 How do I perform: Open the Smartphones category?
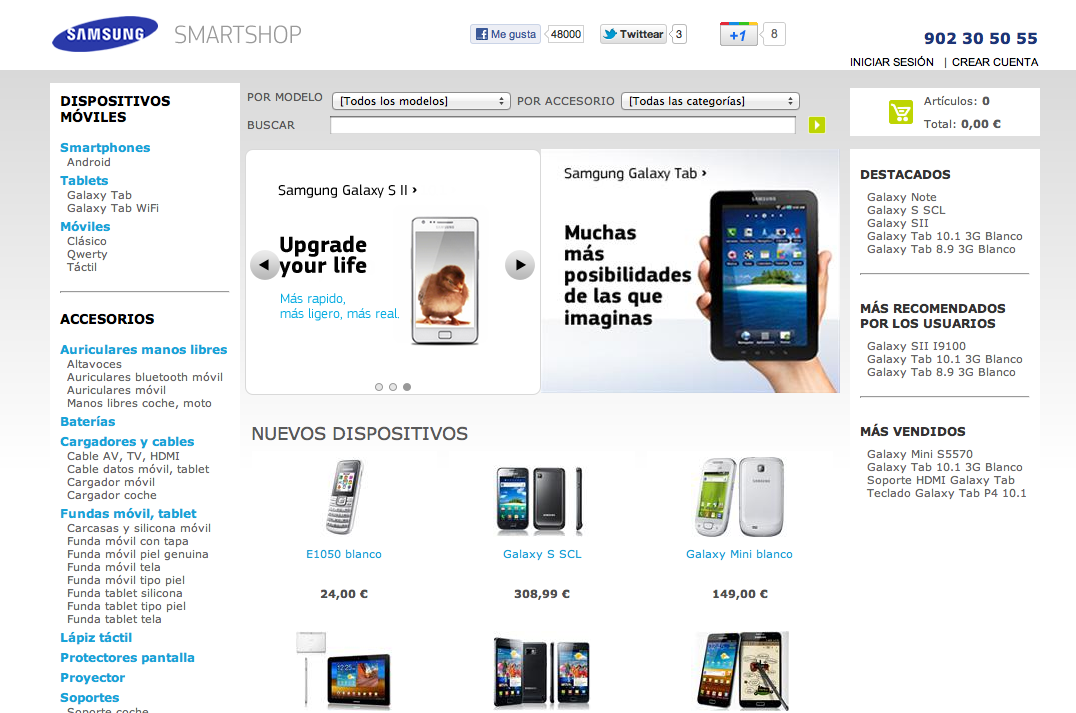pos(105,148)
